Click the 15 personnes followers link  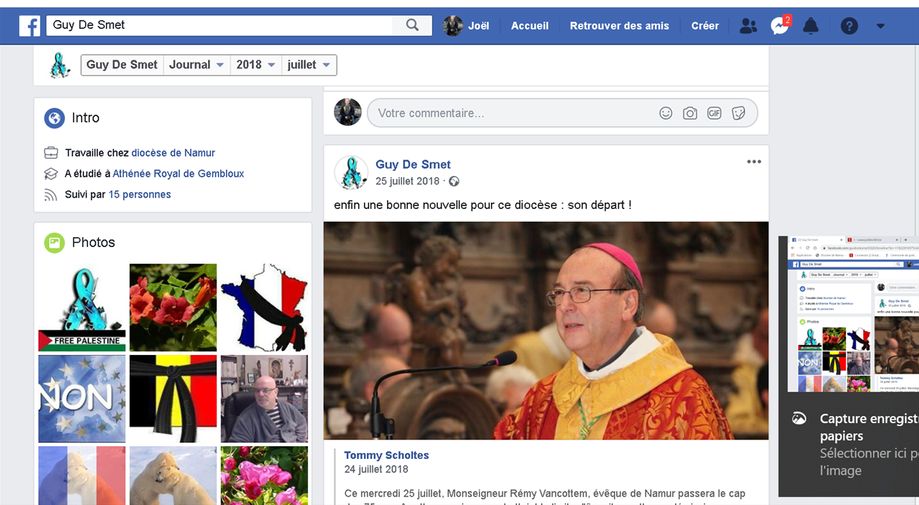point(139,195)
